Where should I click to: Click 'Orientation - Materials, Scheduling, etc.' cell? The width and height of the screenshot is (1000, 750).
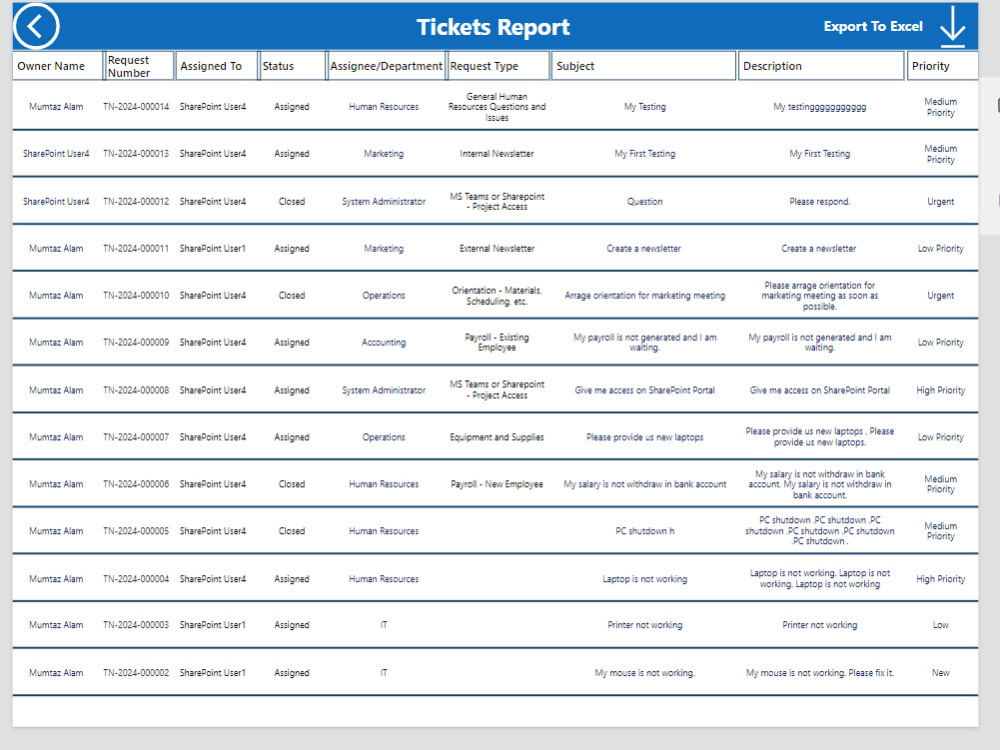(497, 296)
